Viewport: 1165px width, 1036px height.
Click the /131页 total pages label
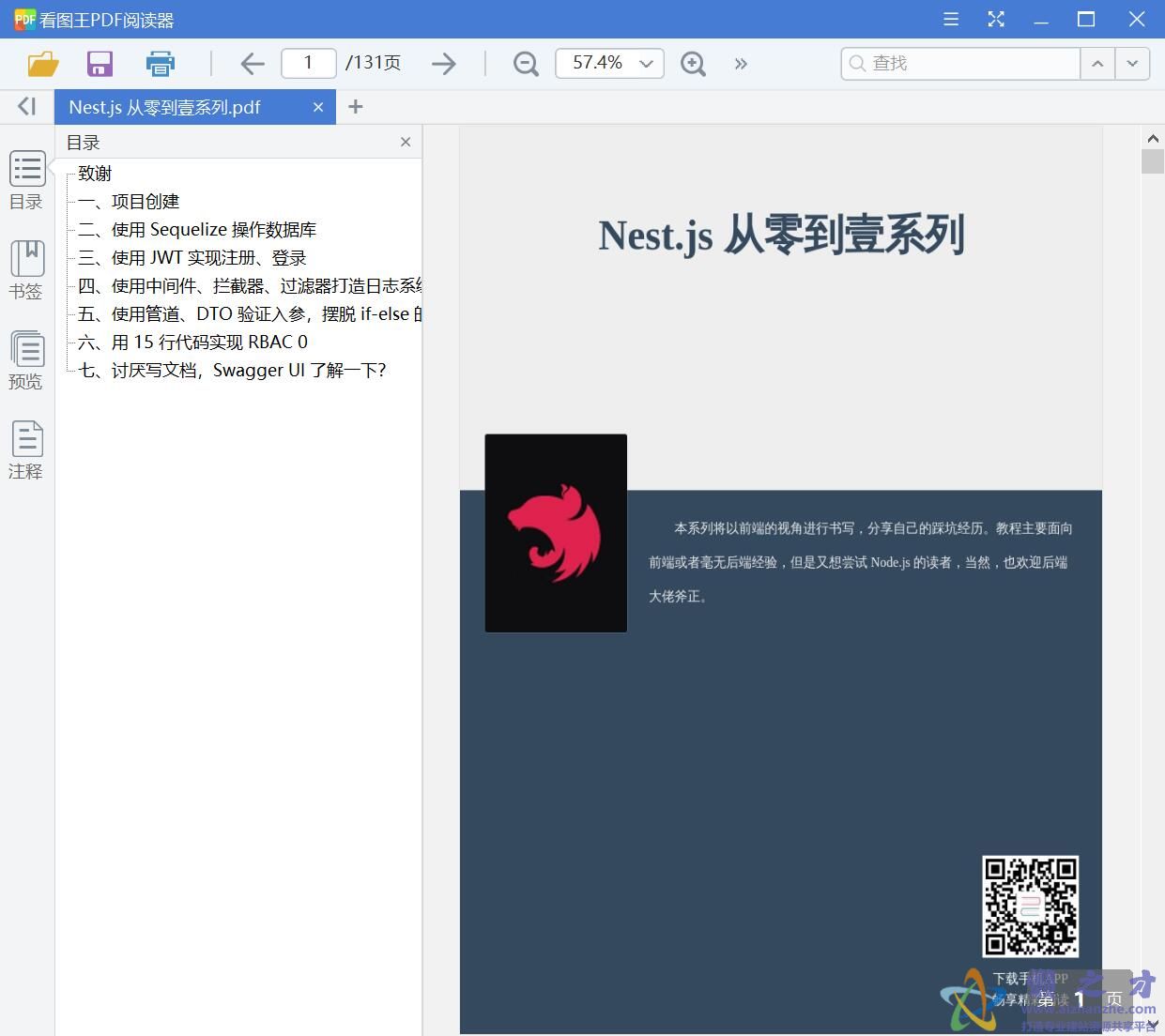[374, 63]
